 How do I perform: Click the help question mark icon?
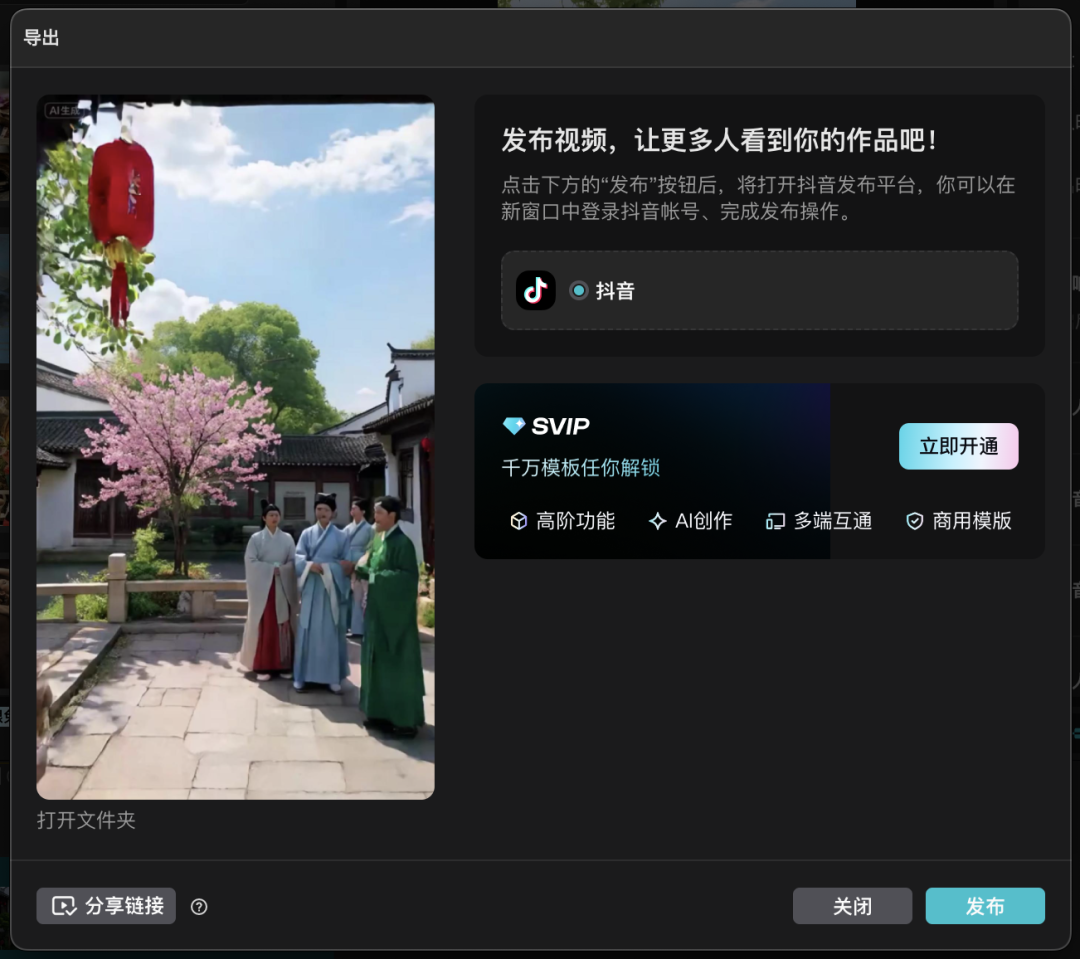point(199,906)
